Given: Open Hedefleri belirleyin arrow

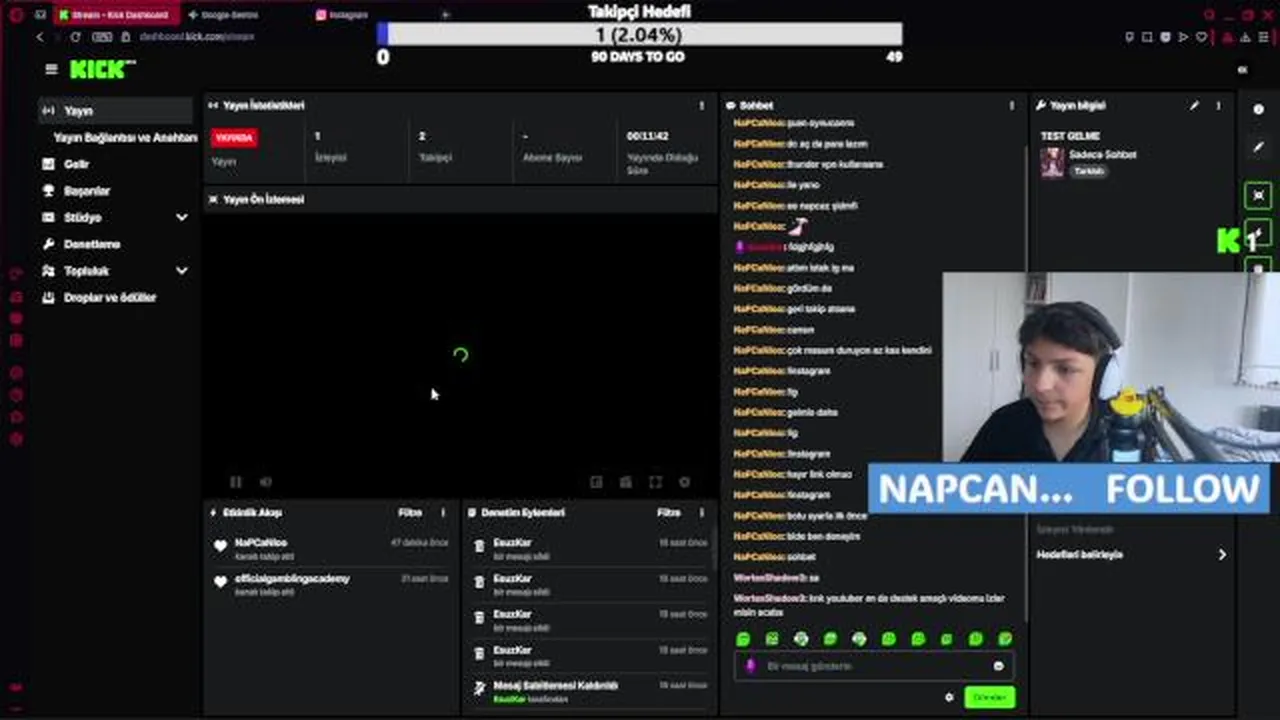Looking at the screenshot, I should (x=1222, y=554).
